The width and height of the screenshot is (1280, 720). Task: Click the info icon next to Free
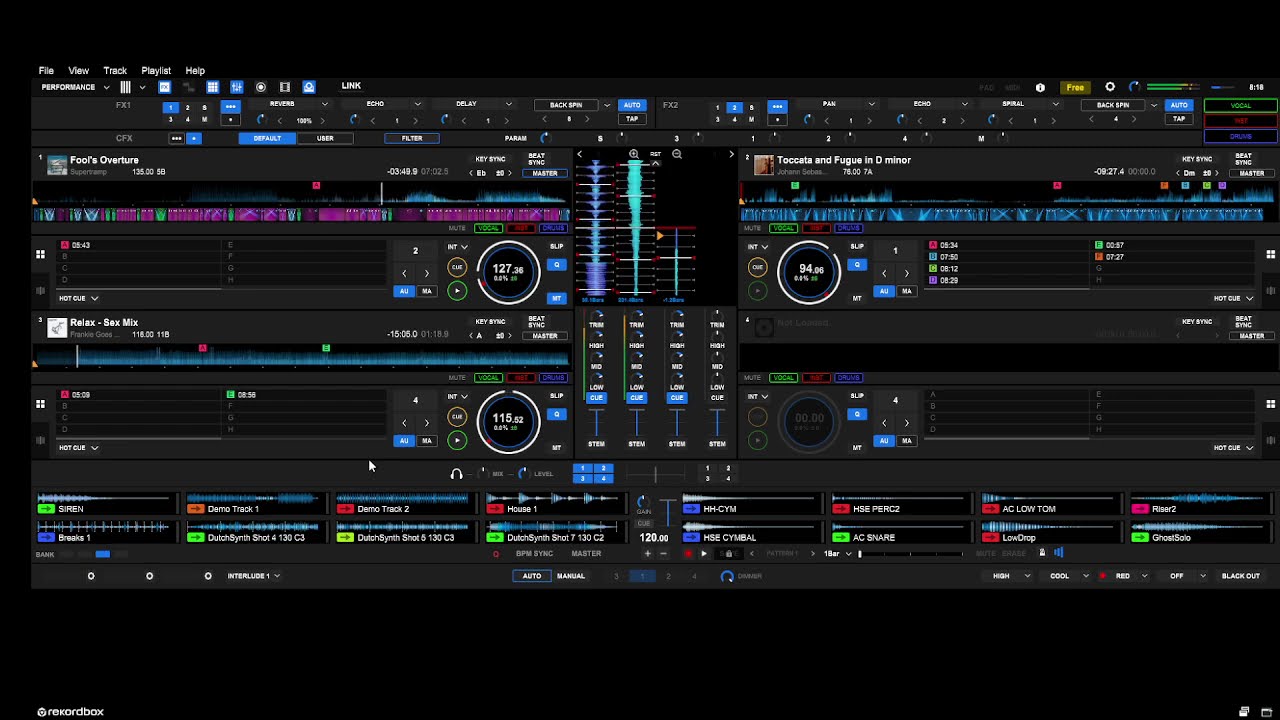(1040, 87)
